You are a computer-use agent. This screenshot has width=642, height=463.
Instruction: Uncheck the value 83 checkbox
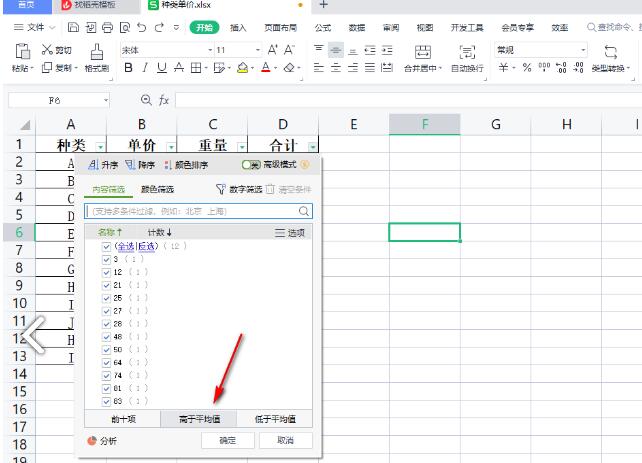tap(106, 402)
